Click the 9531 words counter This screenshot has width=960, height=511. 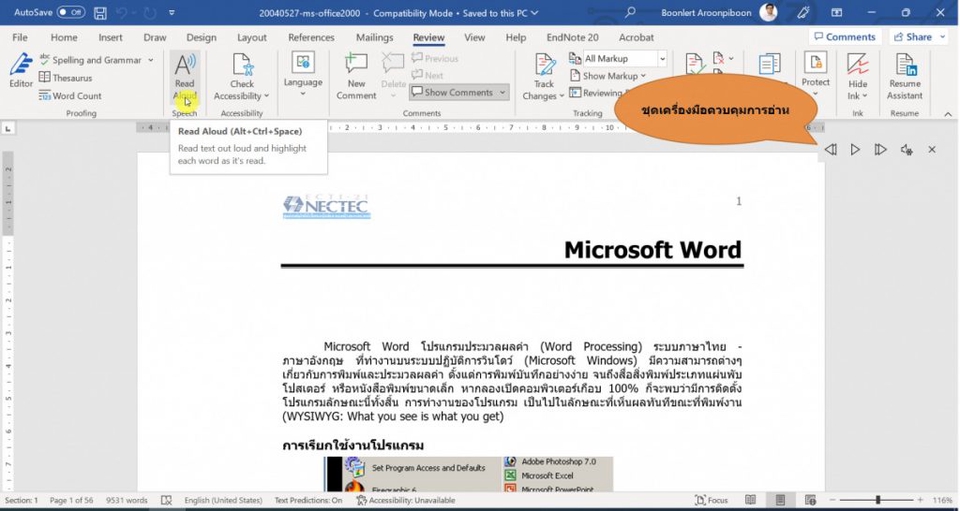pos(127,500)
